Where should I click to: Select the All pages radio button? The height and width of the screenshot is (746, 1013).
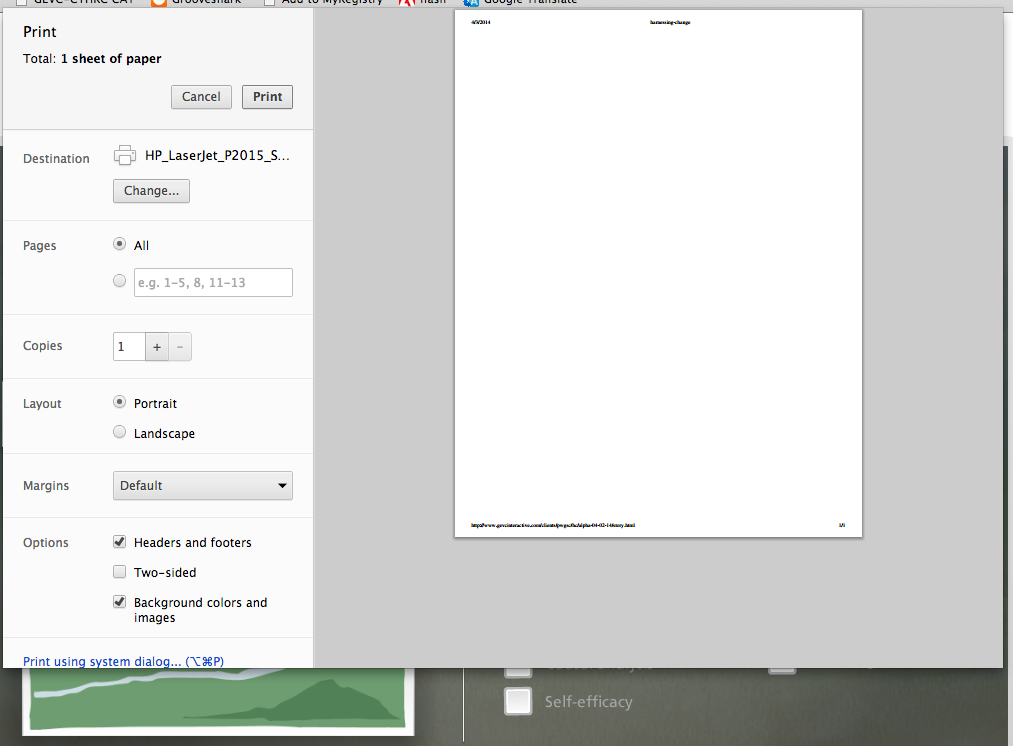click(120, 244)
